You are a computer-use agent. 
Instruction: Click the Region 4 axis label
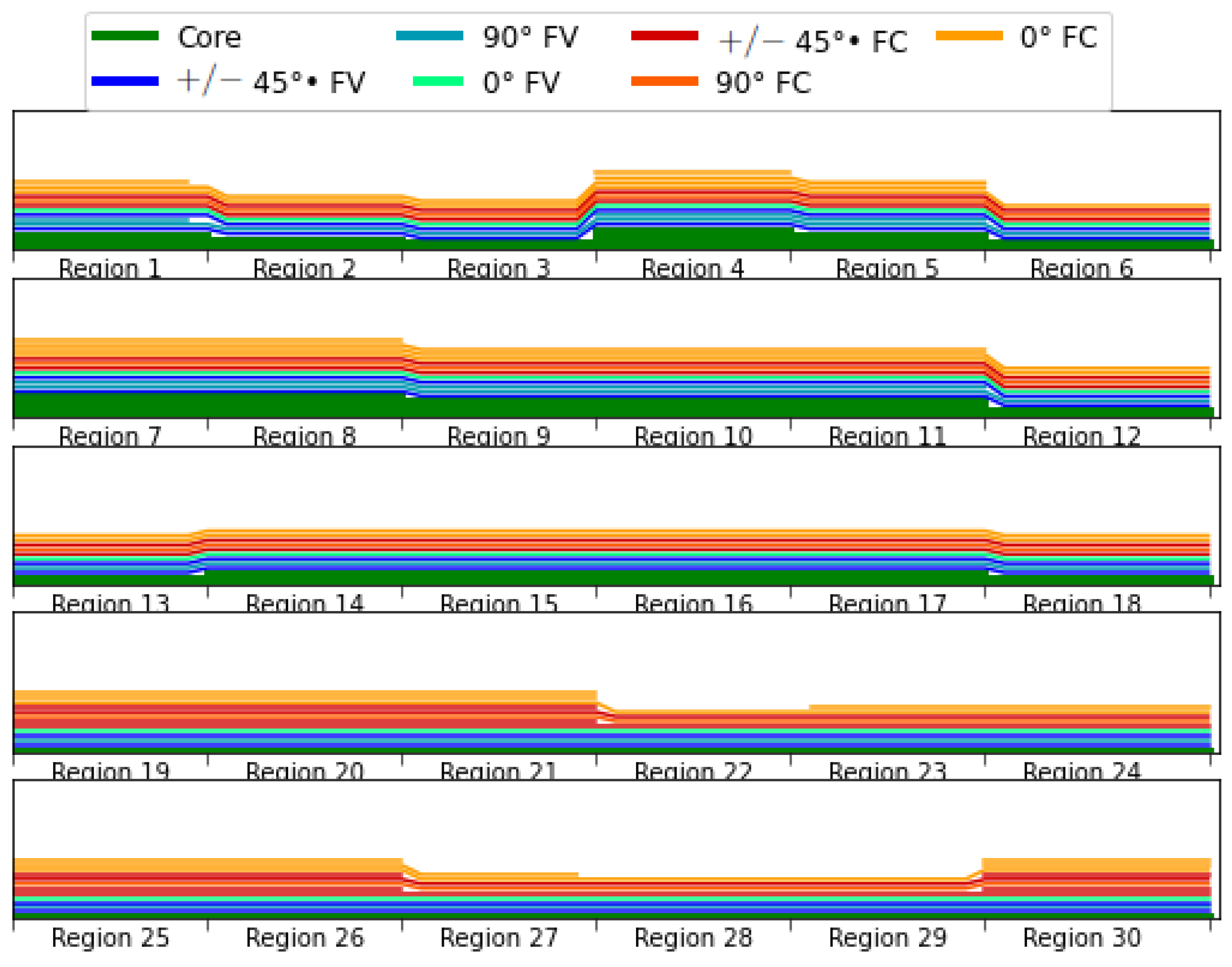692,269
